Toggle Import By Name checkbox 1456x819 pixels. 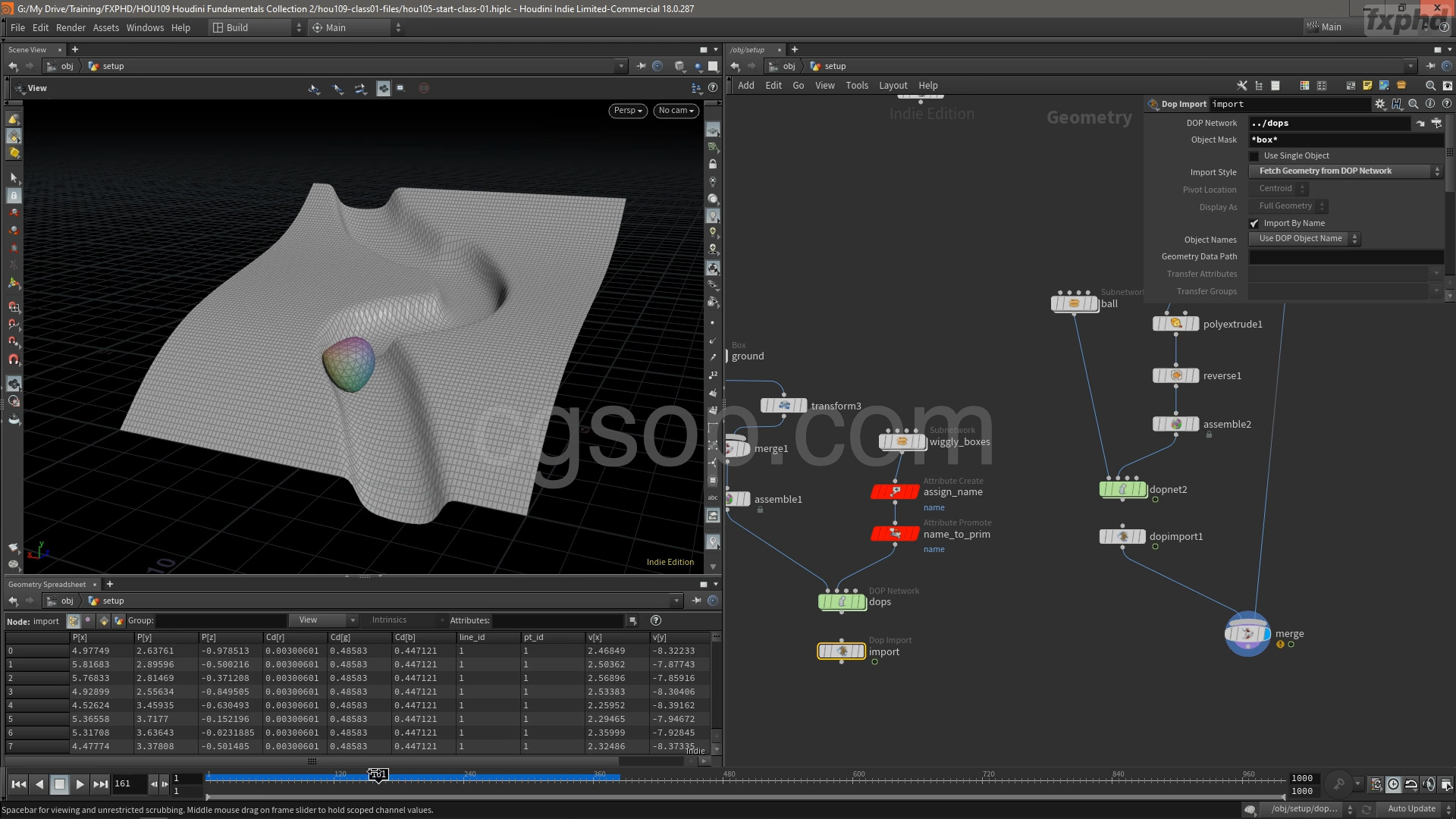click(x=1254, y=224)
